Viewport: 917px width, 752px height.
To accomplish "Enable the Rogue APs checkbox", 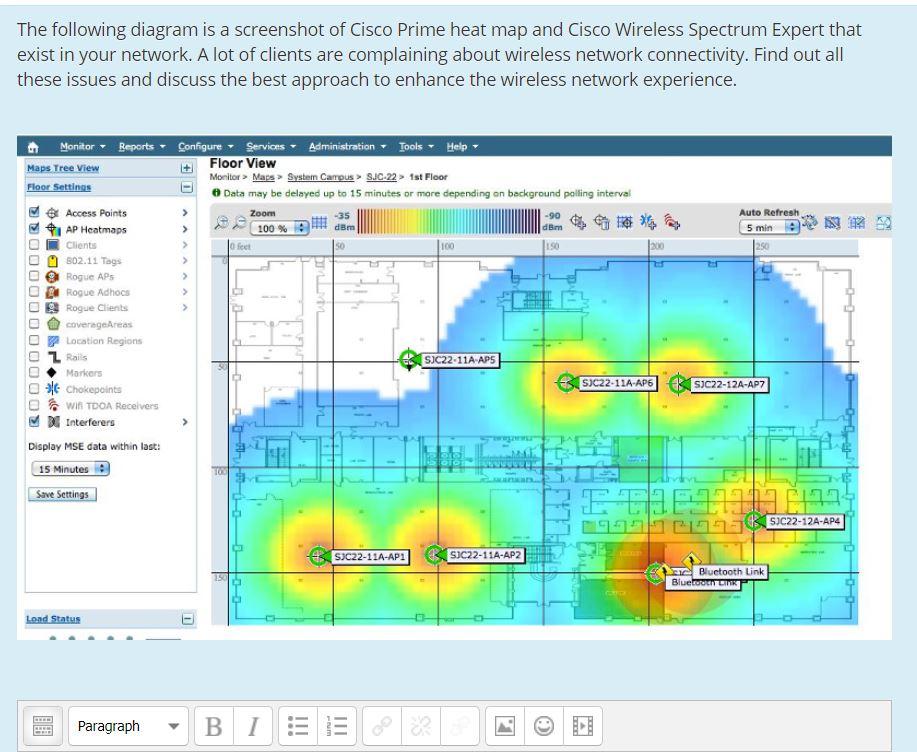I will pos(34,275).
